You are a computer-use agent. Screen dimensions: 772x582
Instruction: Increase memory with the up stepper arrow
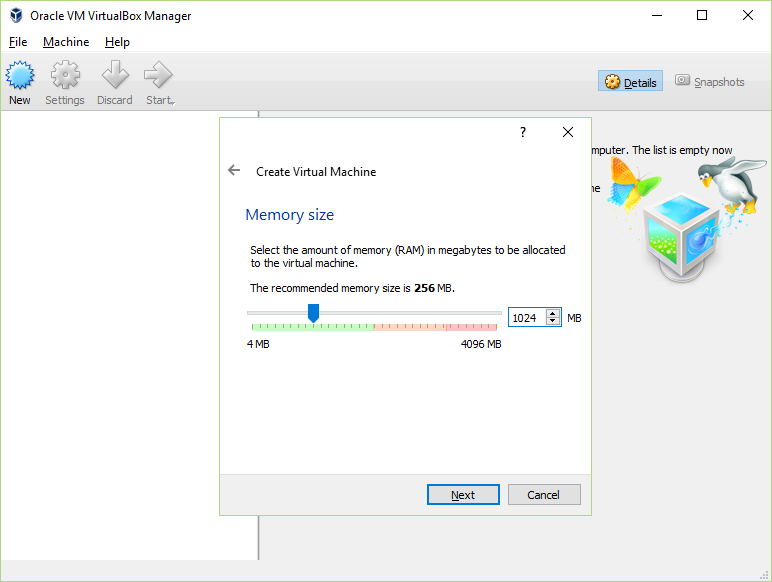tap(553, 314)
